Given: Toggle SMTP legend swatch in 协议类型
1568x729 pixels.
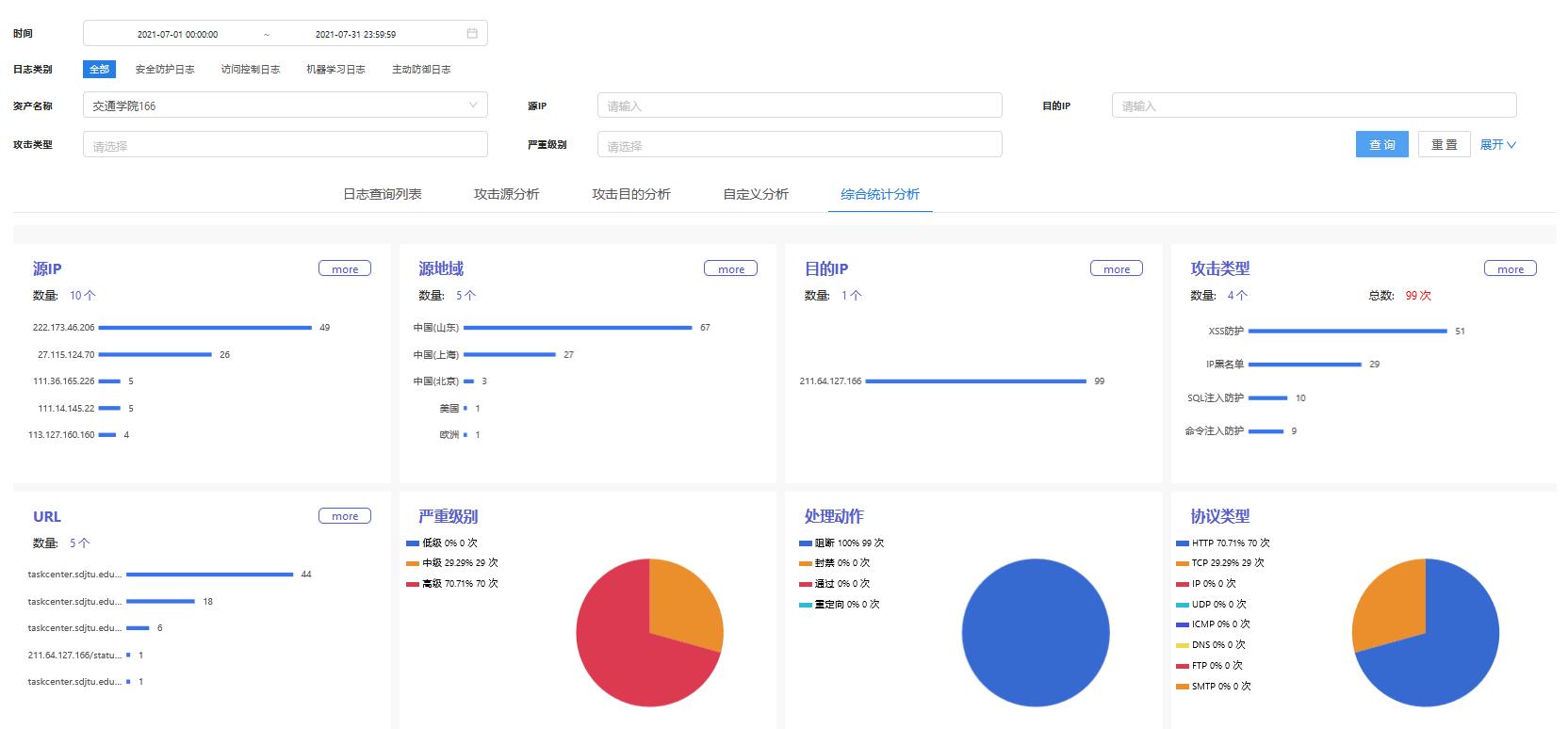Looking at the screenshot, I should point(1183,687).
